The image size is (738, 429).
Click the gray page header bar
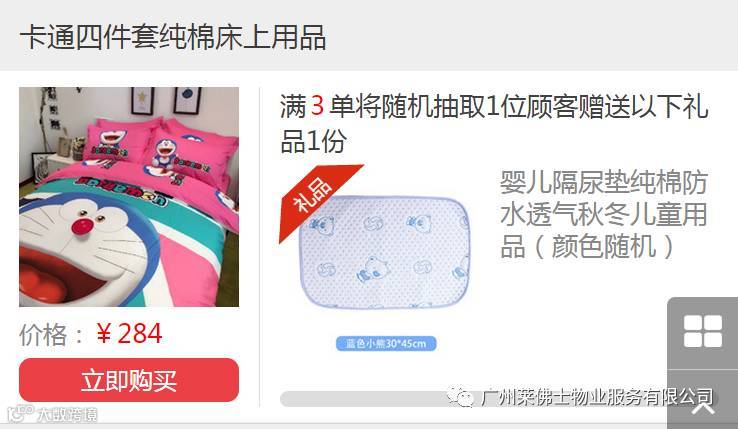pyautogui.click(x=369, y=35)
